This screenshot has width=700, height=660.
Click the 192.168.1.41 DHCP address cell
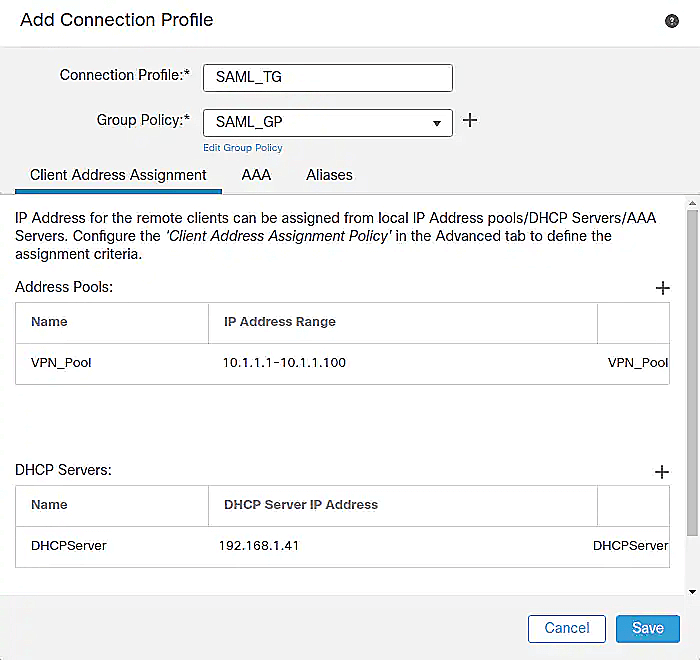coord(259,546)
